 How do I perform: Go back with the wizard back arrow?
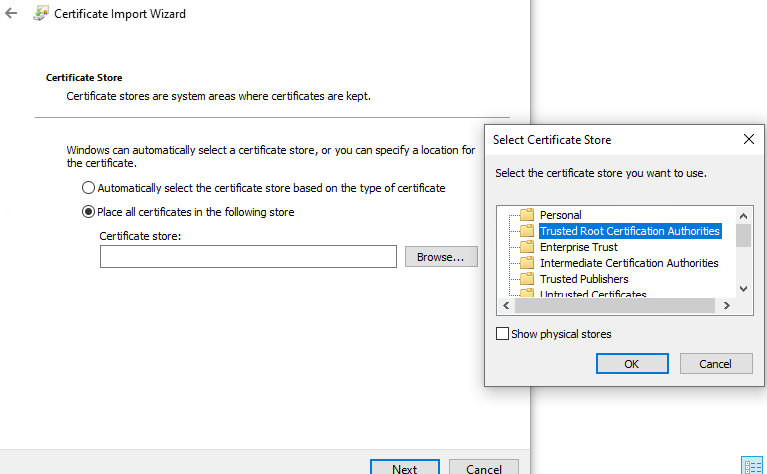(x=11, y=13)
